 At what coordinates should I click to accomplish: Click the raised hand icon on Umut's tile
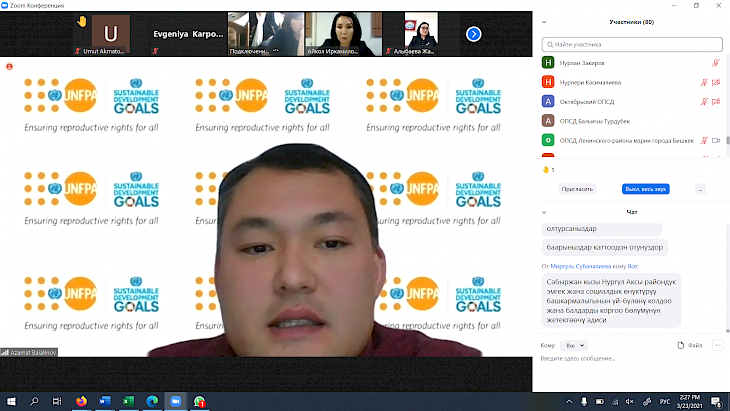82,21
